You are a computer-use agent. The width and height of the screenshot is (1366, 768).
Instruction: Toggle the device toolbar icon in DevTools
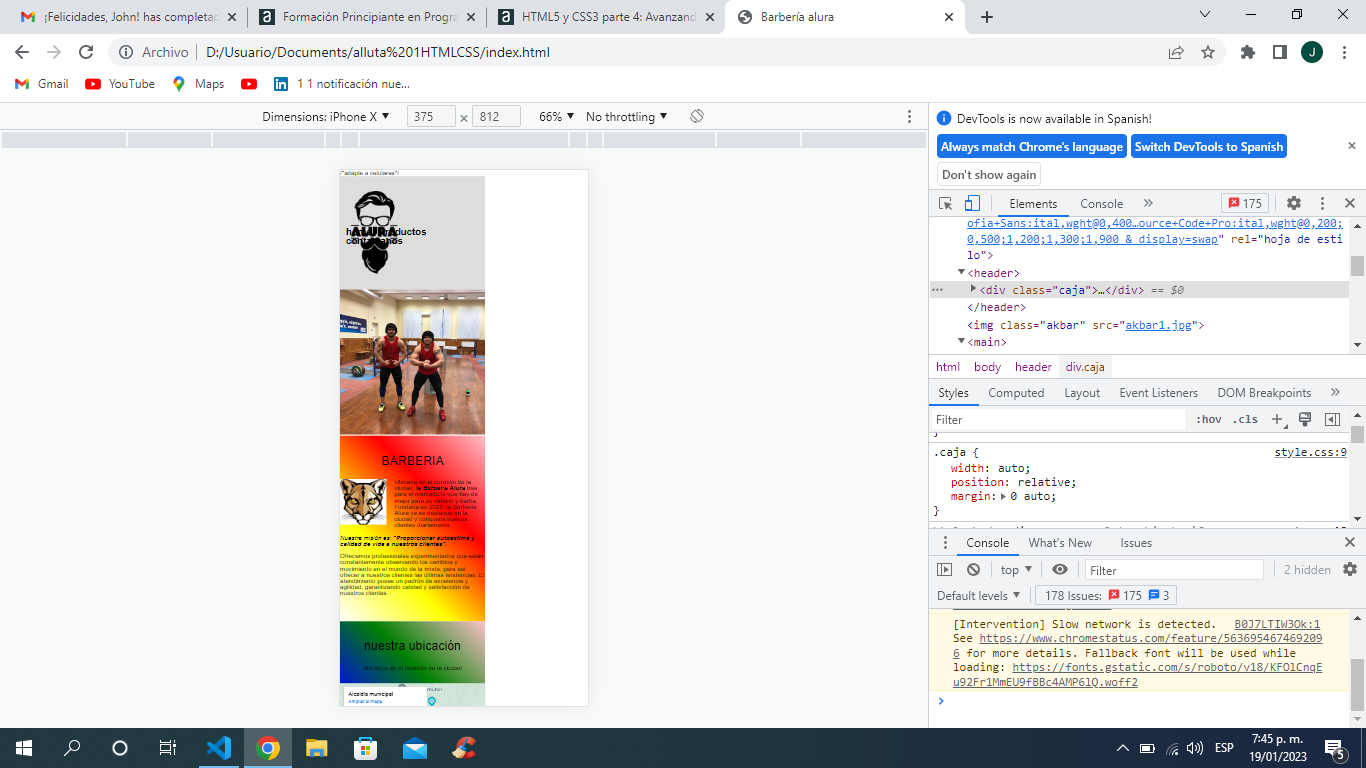[972, 203]
